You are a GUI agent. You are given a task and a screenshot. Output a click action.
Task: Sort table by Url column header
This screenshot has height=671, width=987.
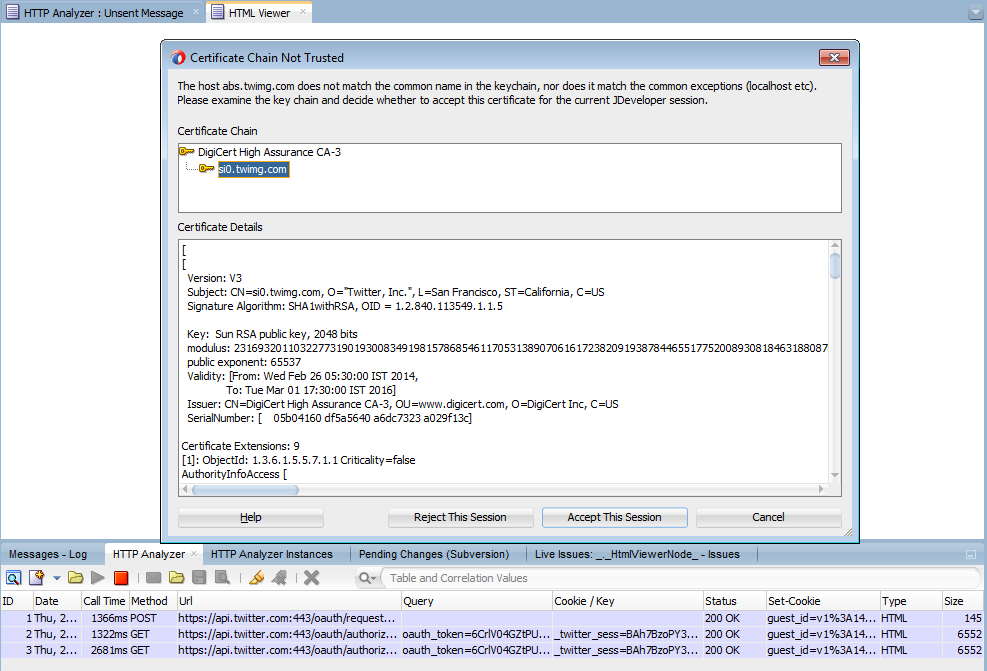point(288,601)
